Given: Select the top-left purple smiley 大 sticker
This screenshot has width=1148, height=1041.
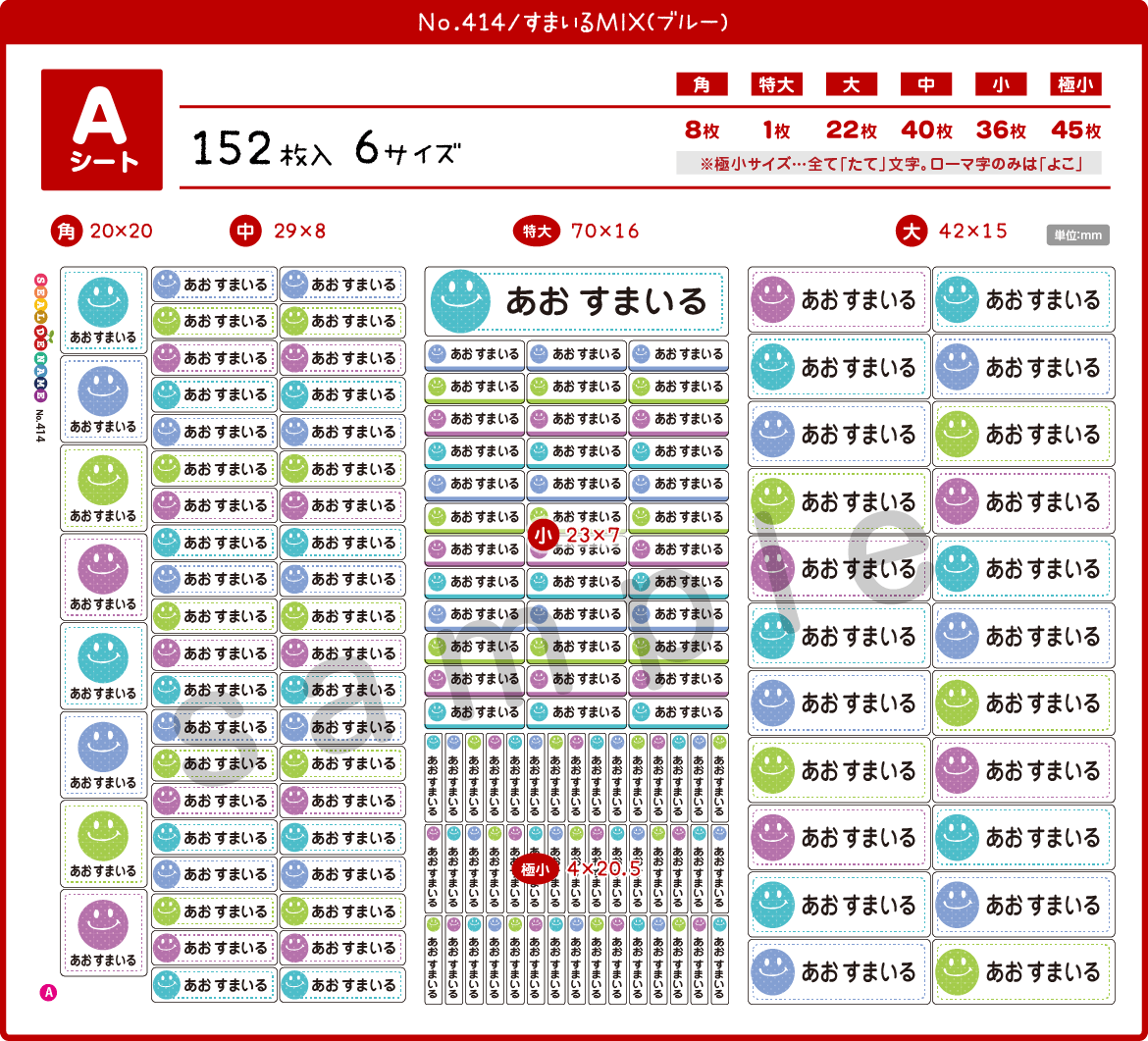Looking at the screenshot, I should (838, 299).
